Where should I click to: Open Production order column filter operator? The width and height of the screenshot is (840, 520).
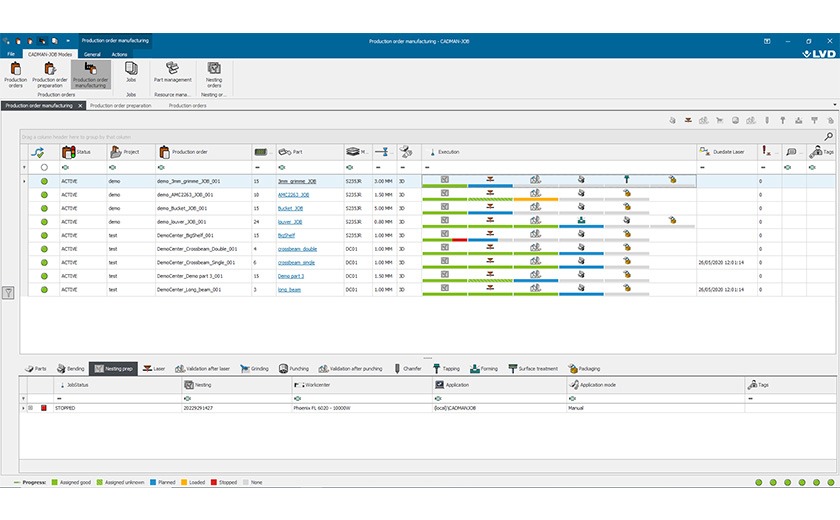[x=161, y=167]
